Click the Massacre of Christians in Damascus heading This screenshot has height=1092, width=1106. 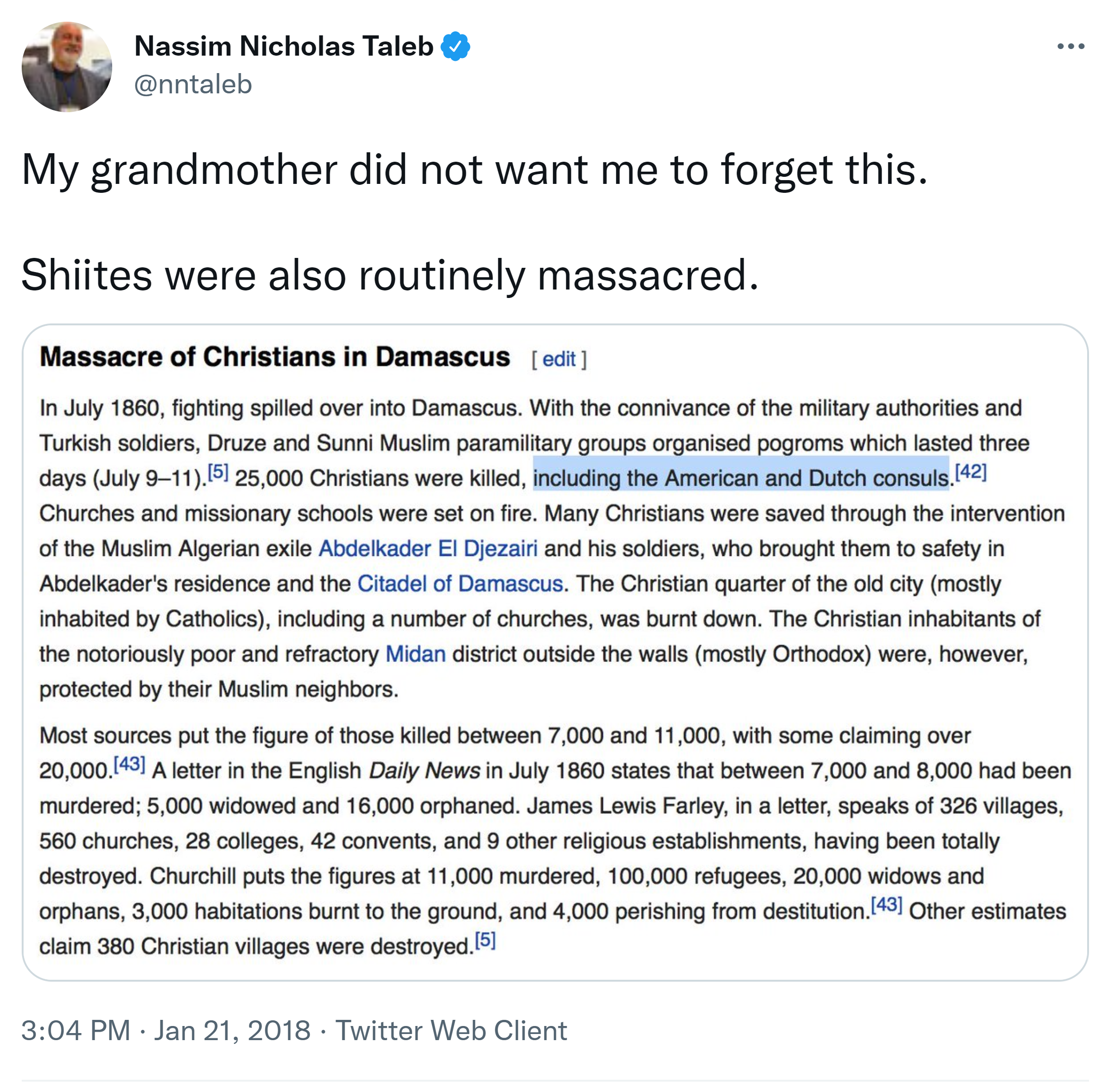(275, 357)
